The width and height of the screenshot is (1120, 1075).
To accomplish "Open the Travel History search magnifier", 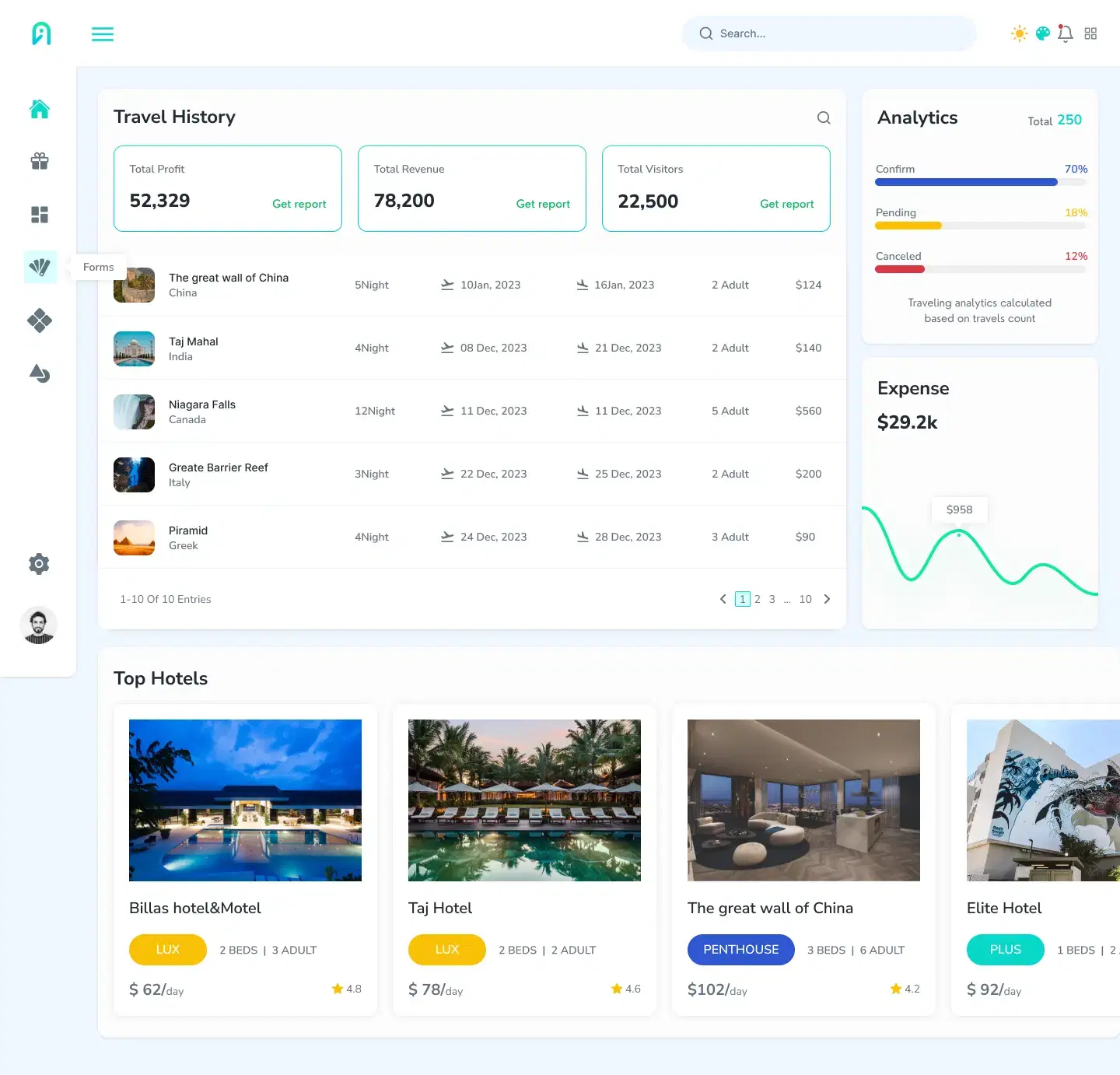I will [x=824, y=117].
